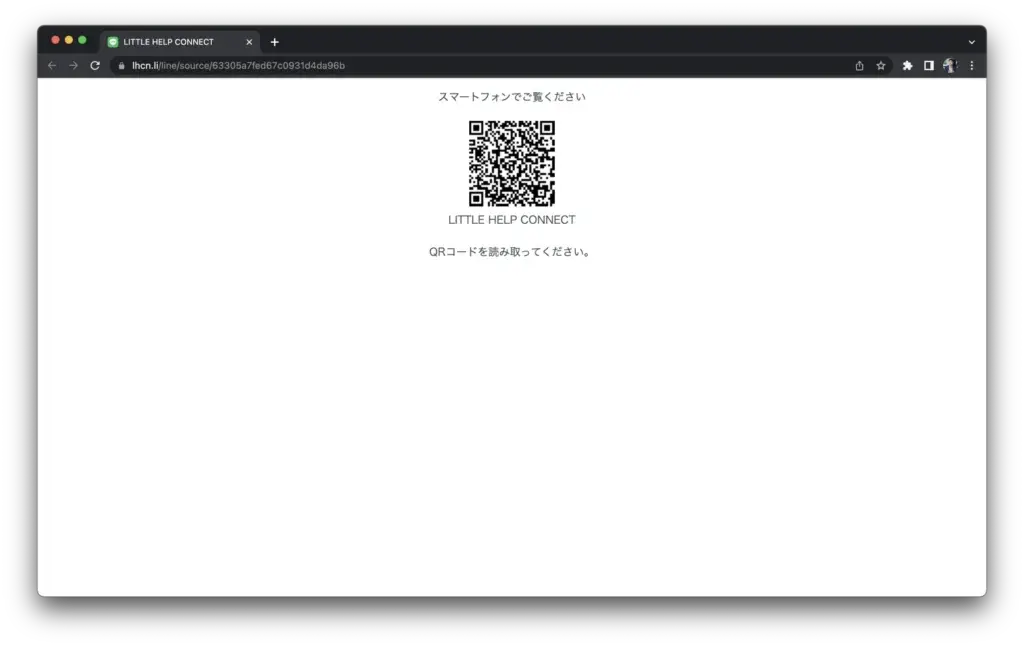Minimize the window with yellow button
Viewport: 1024px width, 646px height.
[69, 40]
